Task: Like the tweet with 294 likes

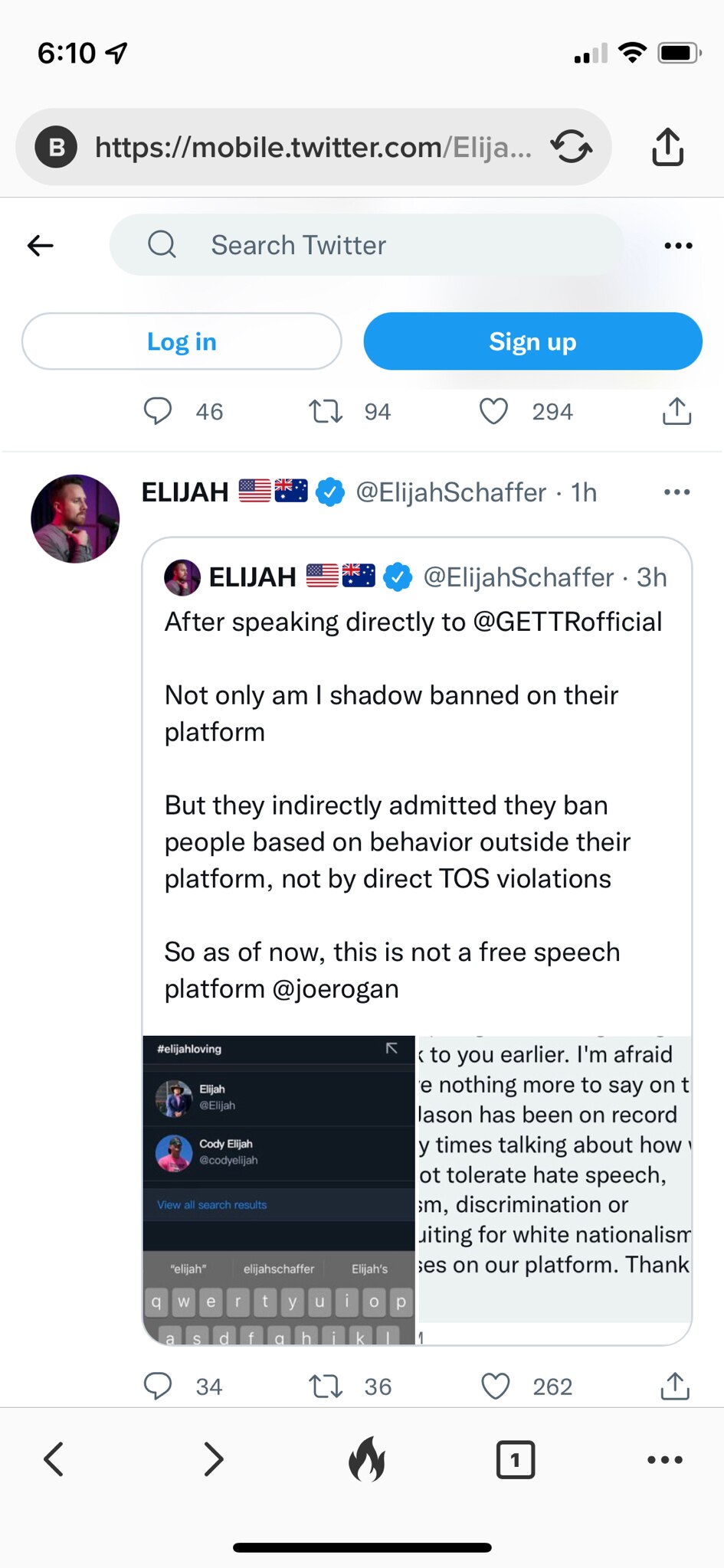Action: point(494,411)
